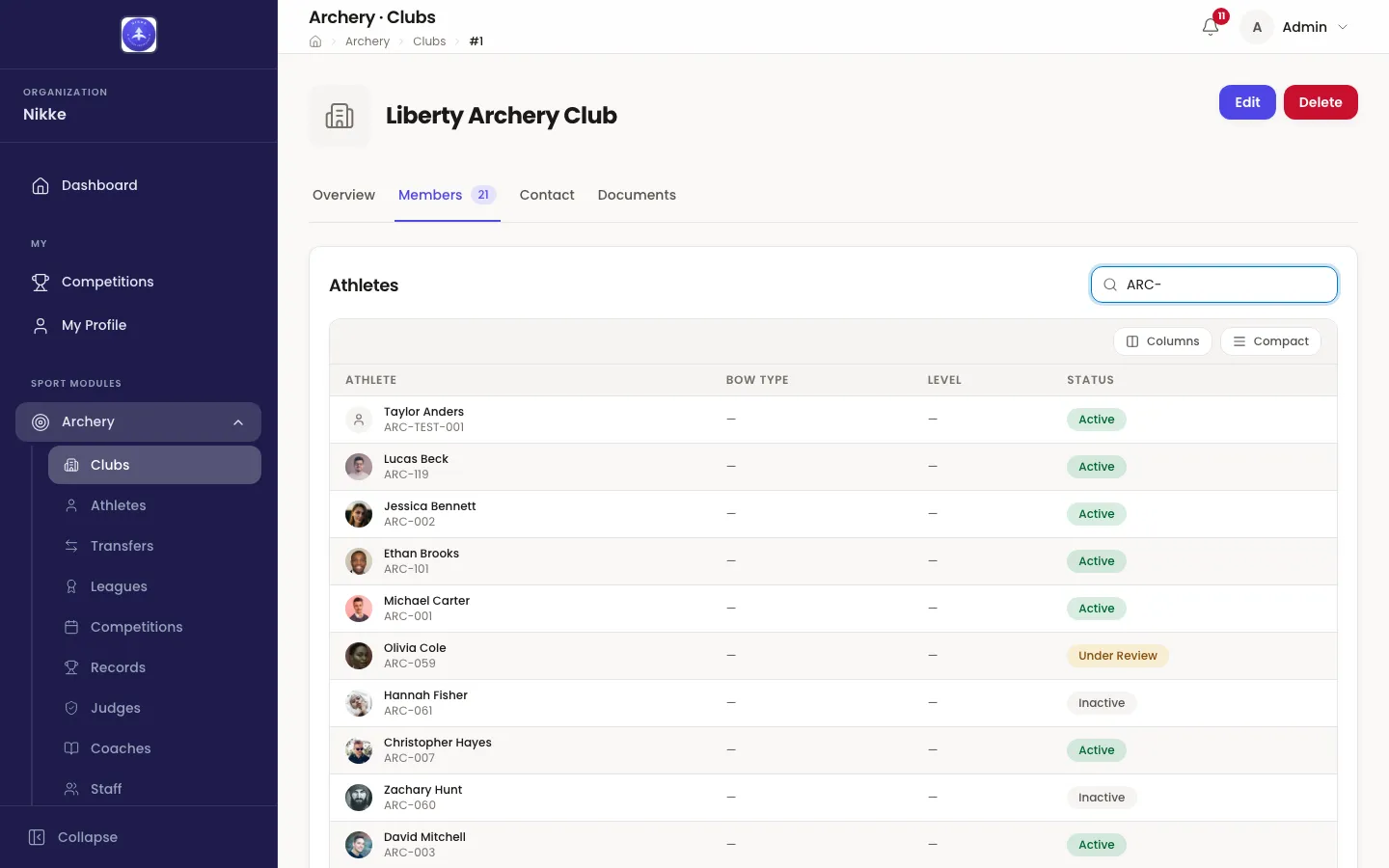
Task: Click the breadcrumb item #1
Action: (477, 41)
